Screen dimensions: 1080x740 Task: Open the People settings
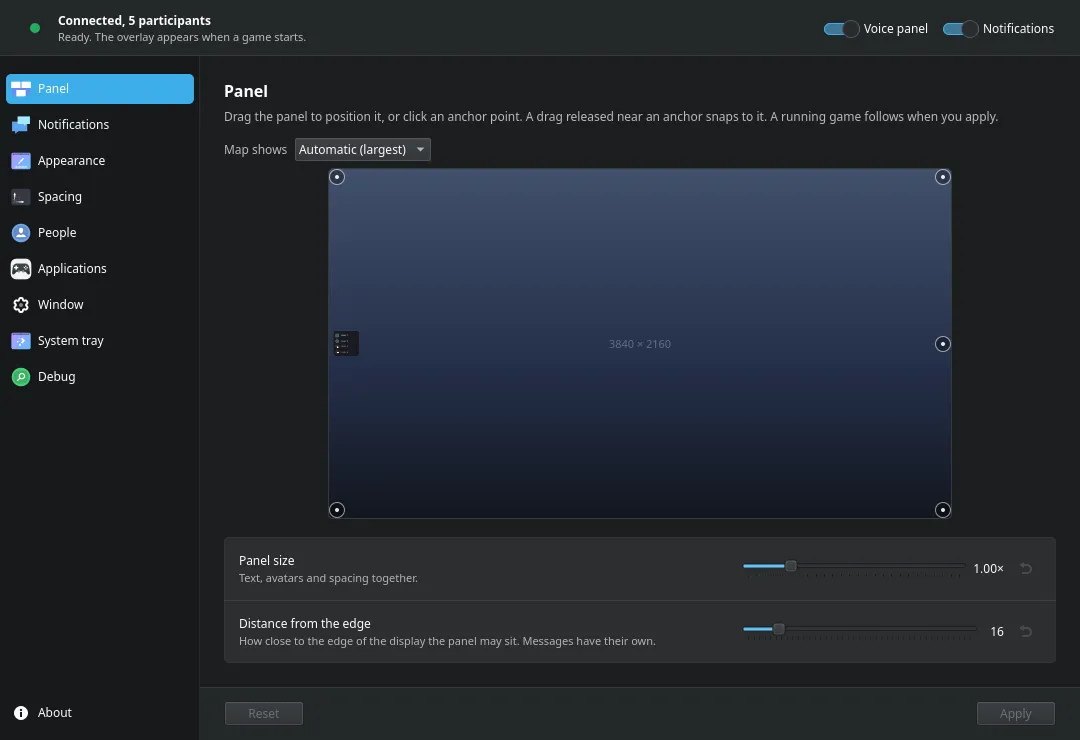click(100, 233)
